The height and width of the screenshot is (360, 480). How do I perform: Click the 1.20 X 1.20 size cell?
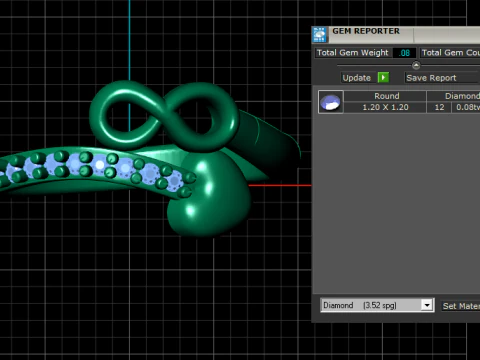click(385, 107)
